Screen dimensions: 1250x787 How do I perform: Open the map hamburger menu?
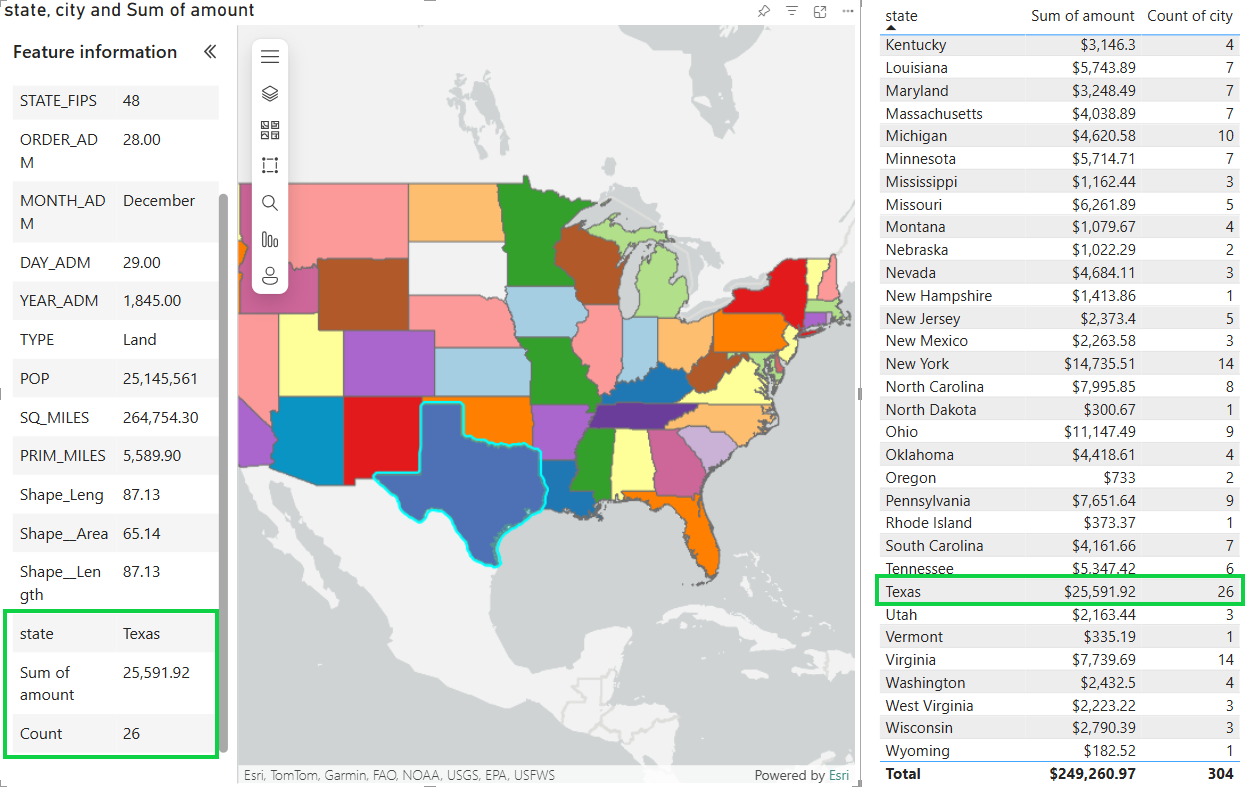(270, 56)
